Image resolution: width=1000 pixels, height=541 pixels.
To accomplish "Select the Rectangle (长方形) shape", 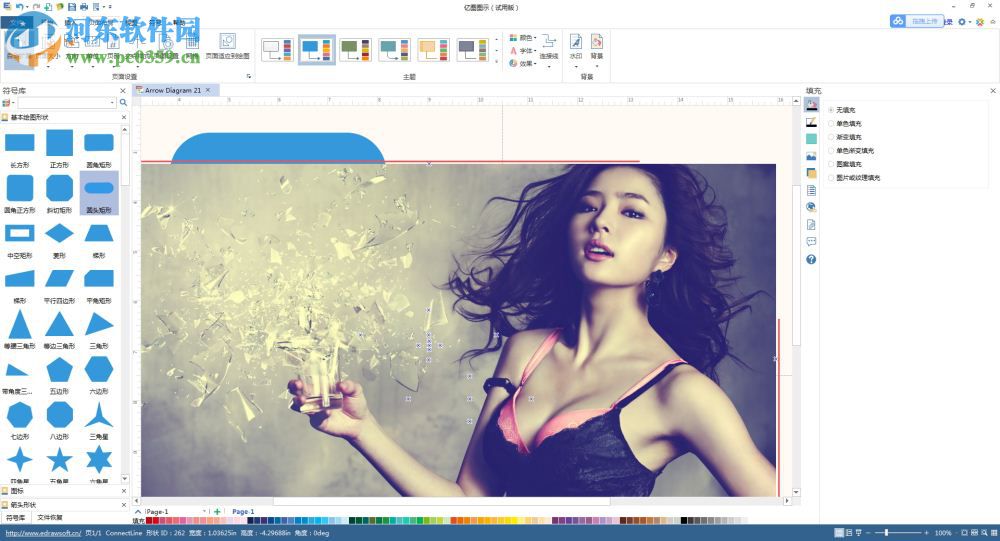I will point(20,143).
